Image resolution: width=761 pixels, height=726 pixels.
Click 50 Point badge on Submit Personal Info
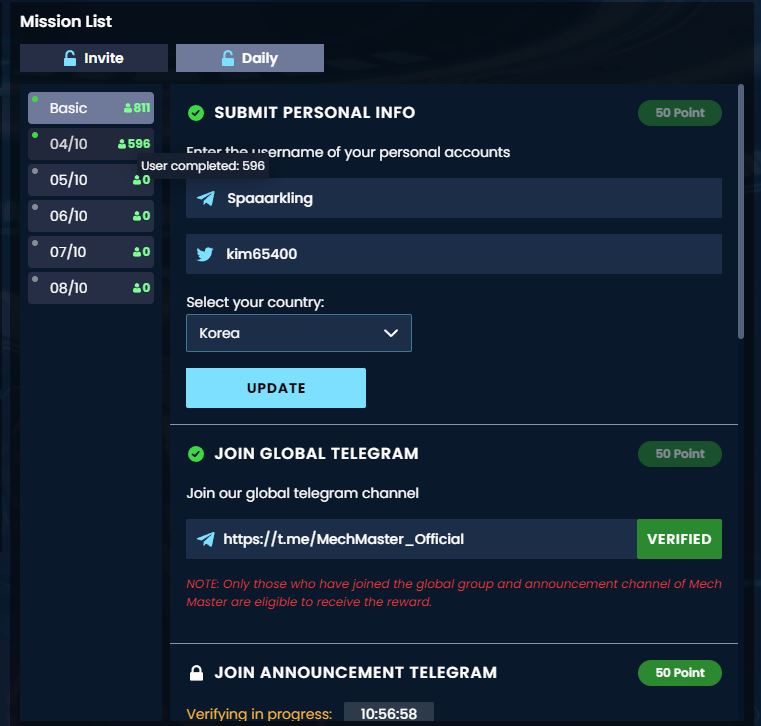(679, 113)
